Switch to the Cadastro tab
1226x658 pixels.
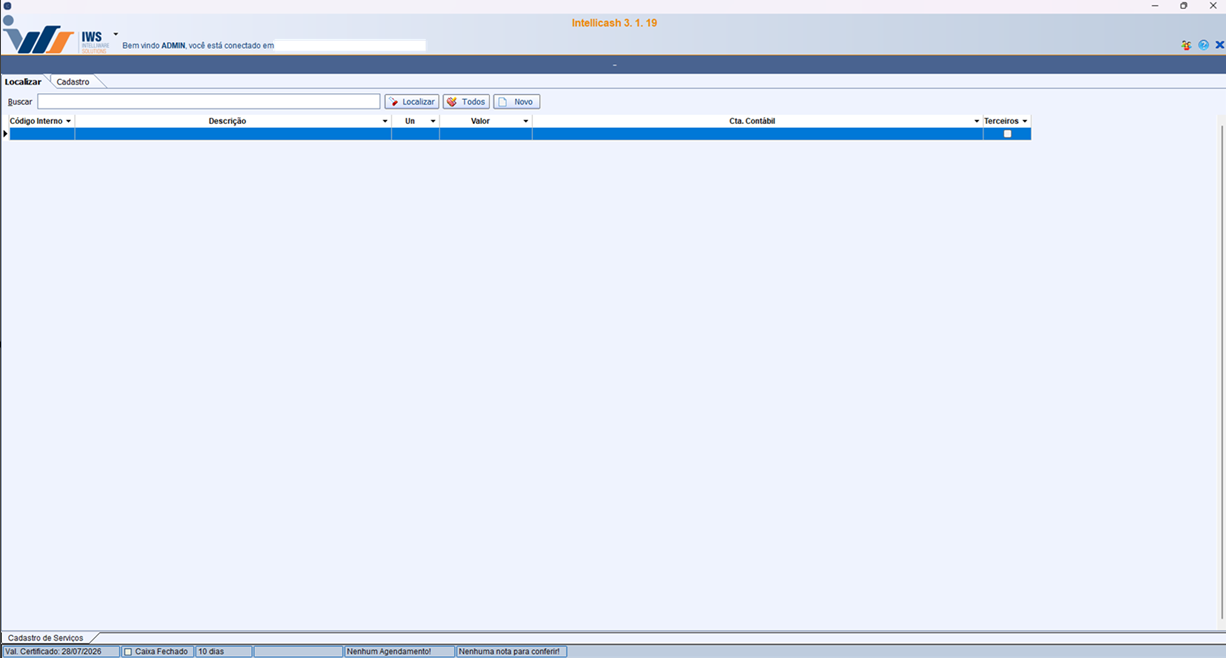coord(73,82)
